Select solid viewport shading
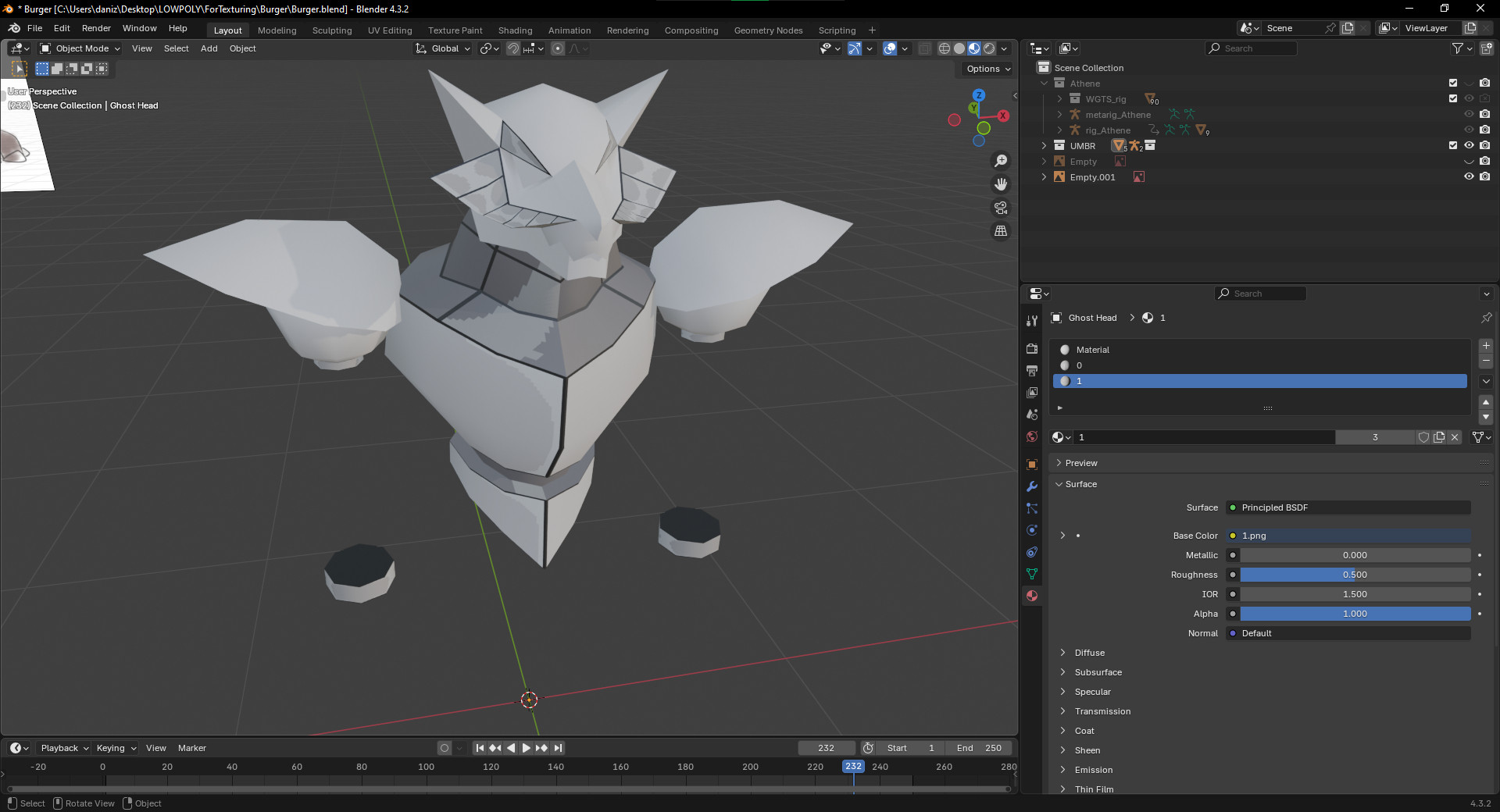Viewport: 1500px width, 812px height. 959,48
